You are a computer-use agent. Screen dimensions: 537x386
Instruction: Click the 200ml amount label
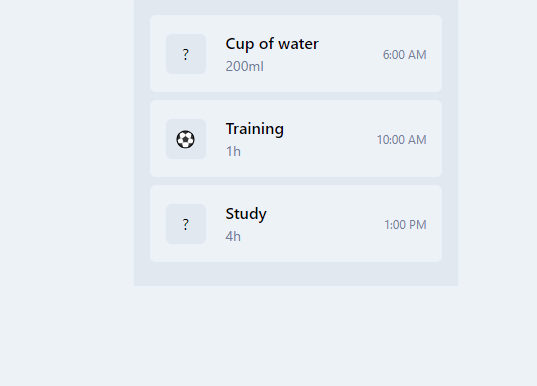245,66
